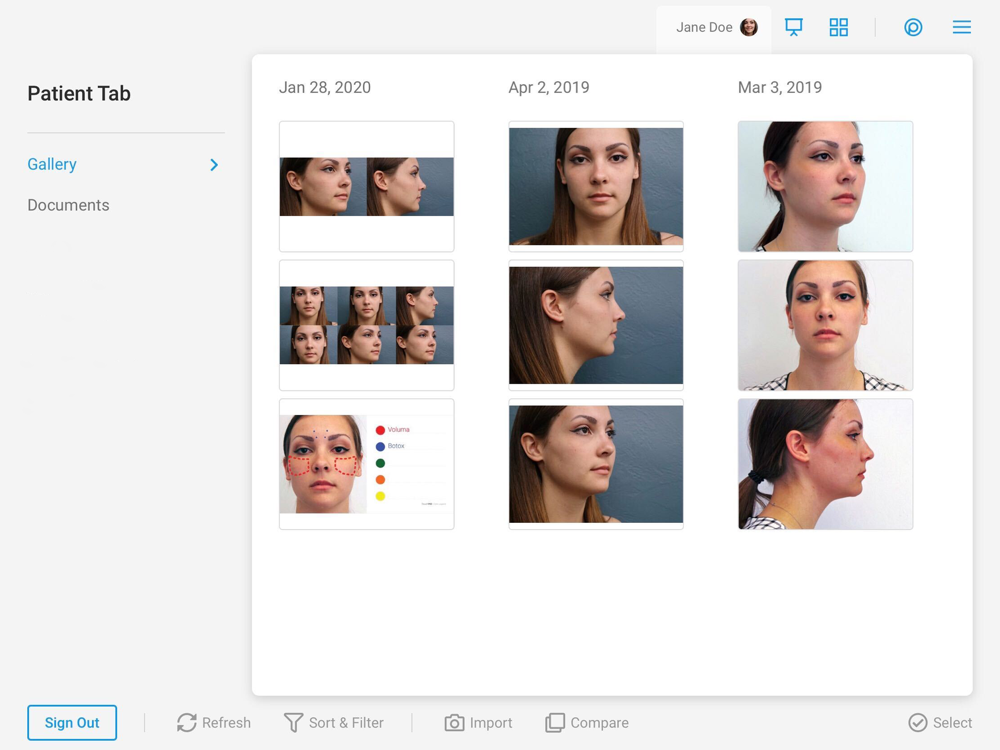
Task: Start Compare with stacked squares icon
Action: click(x=555, y=723)
